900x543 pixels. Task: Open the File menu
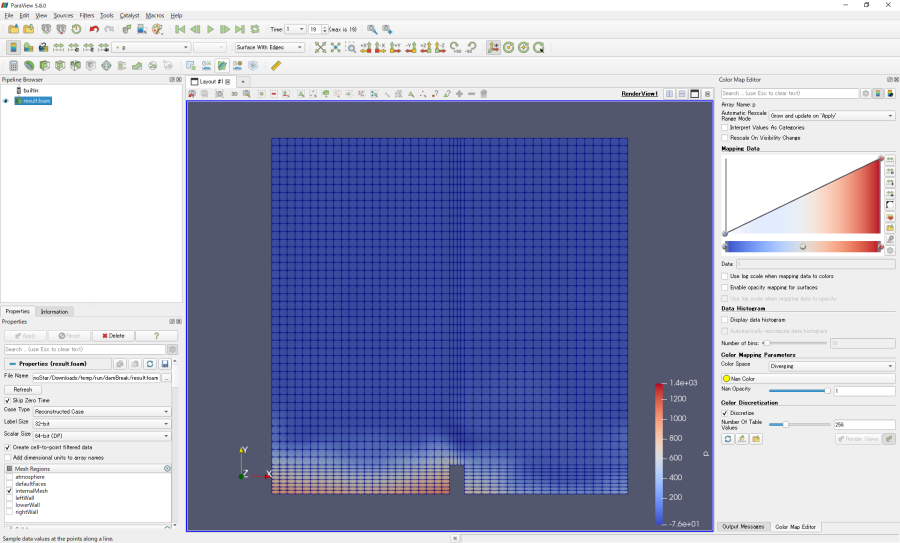9,15
